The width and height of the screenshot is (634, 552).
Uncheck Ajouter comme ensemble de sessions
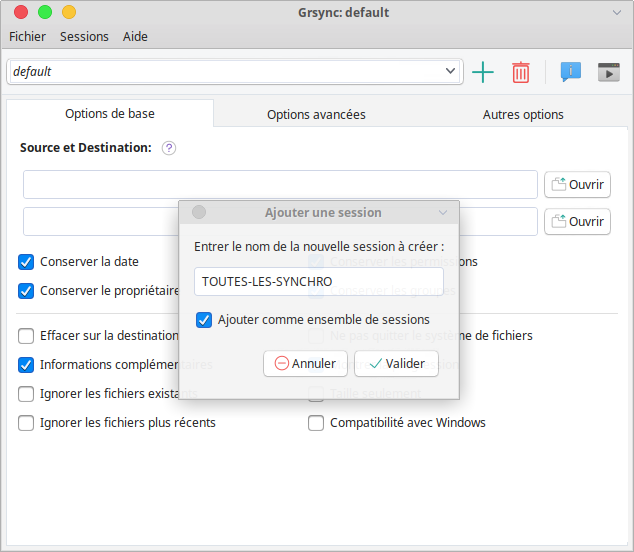(204, 320)
